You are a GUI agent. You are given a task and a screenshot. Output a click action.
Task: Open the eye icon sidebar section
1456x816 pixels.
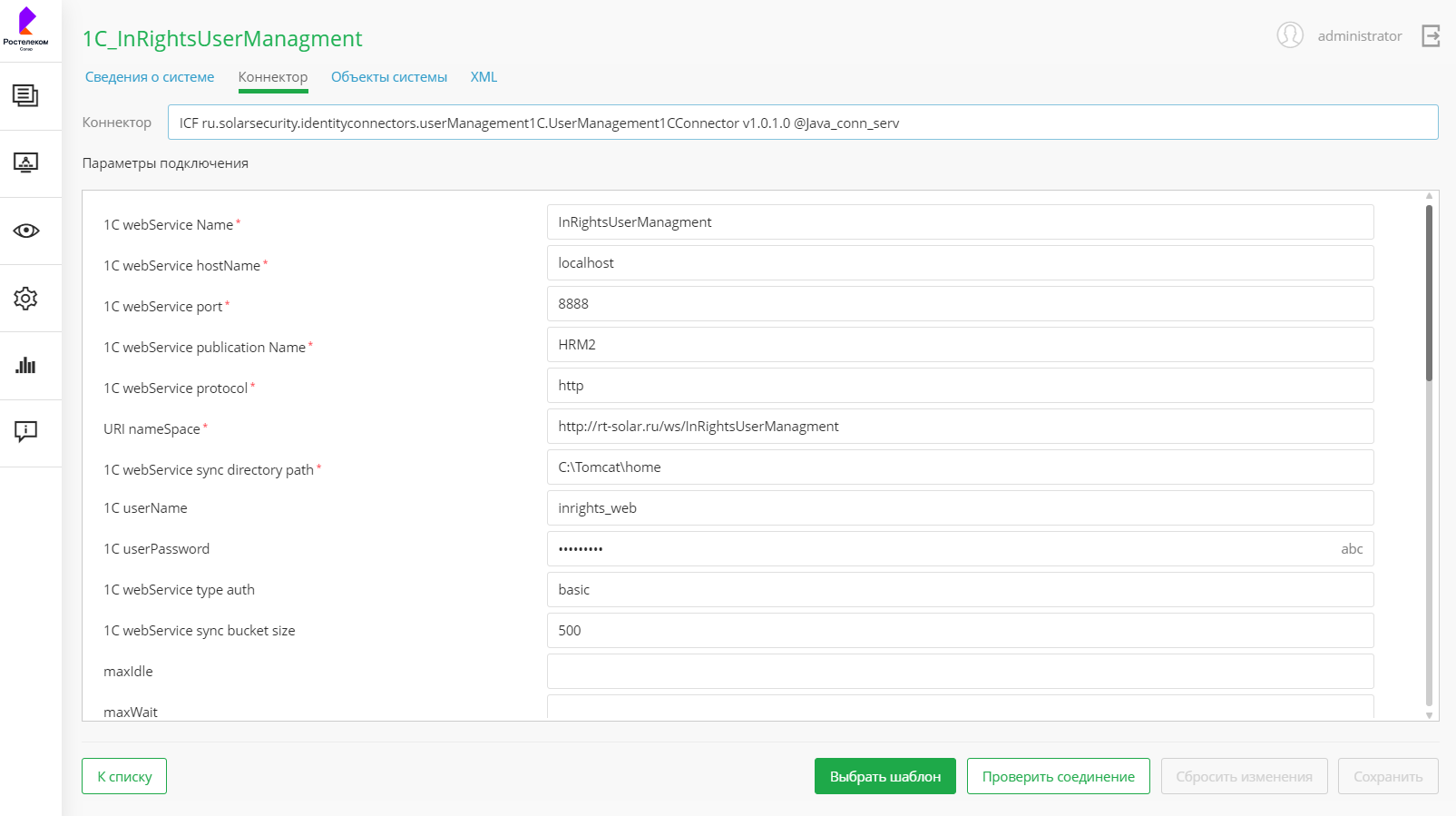coord(25,231)
